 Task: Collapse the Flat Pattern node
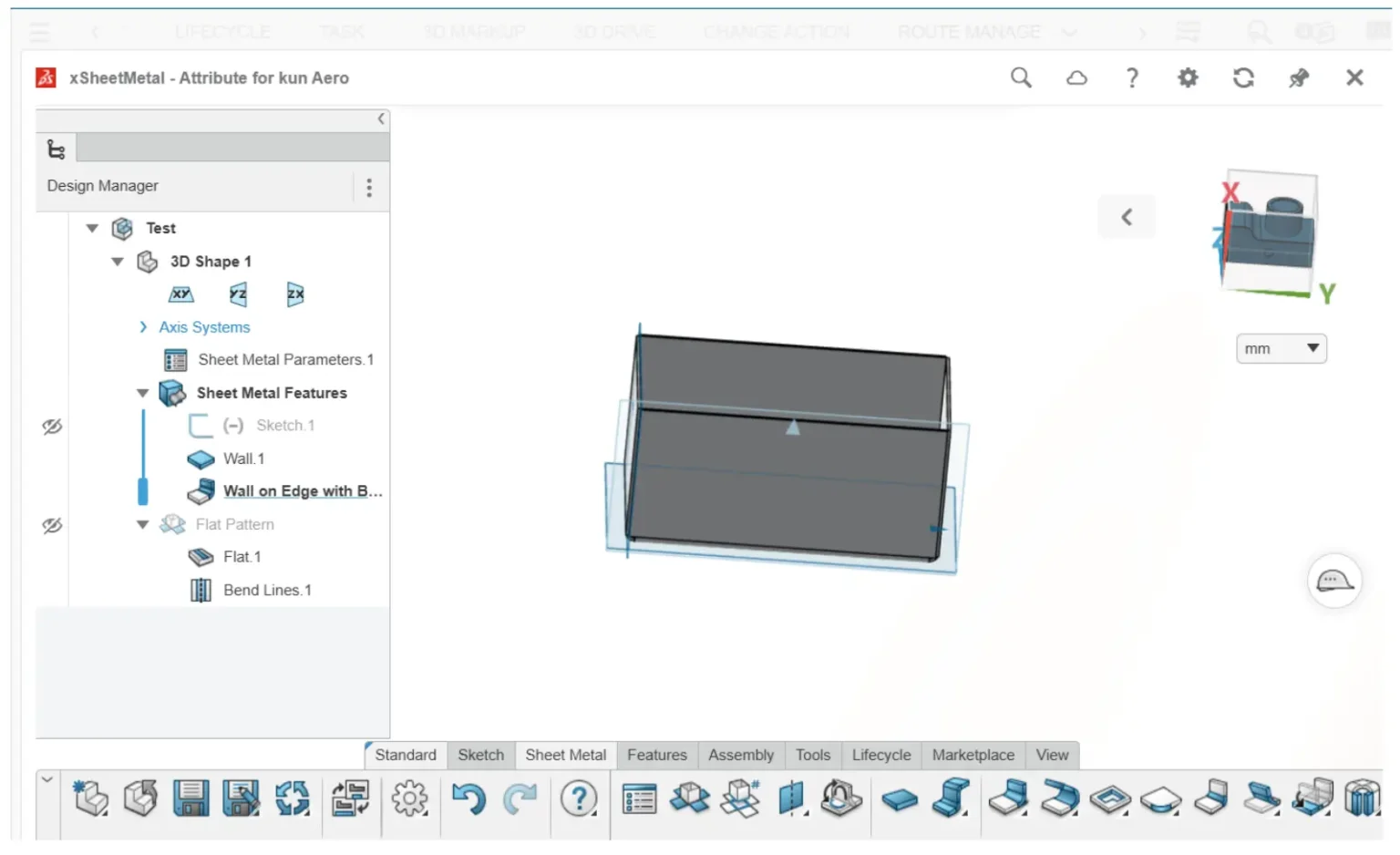(x=142, y=524)
